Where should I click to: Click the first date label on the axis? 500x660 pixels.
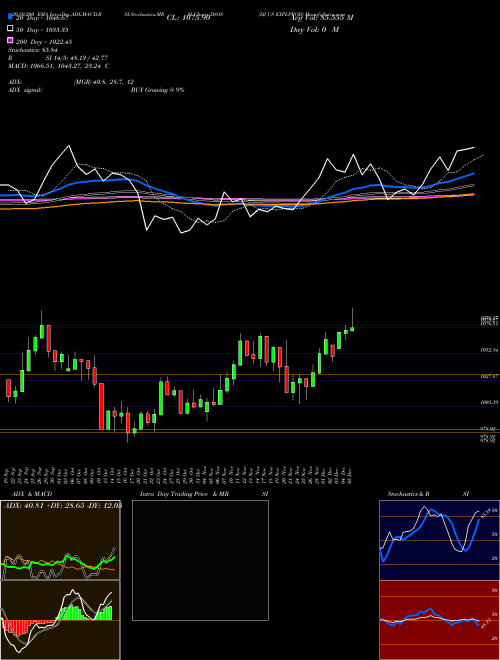click(x=7, y=475)
